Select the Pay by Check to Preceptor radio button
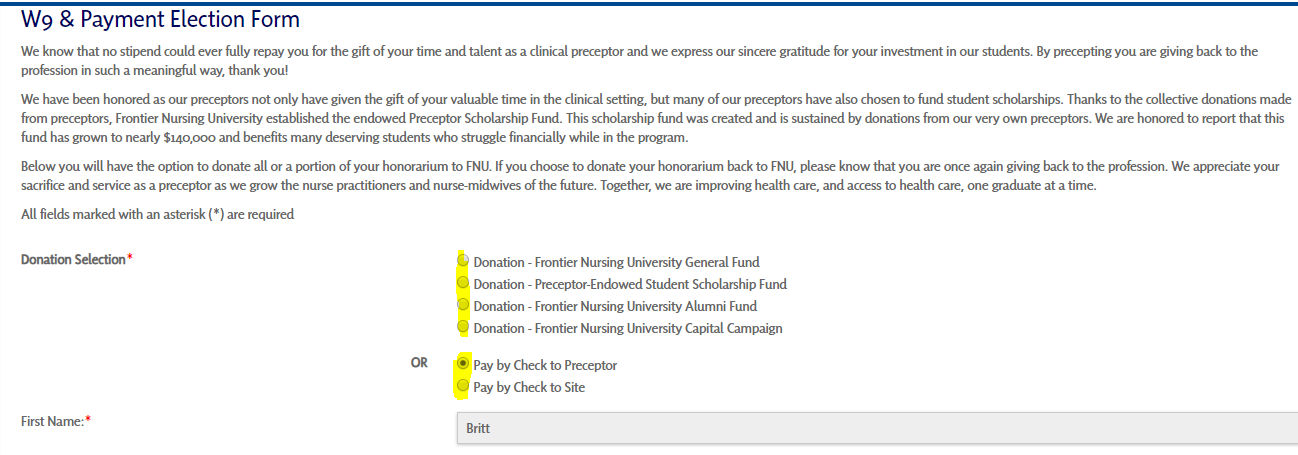The image size is (1298, 455). tap(462, 364)
